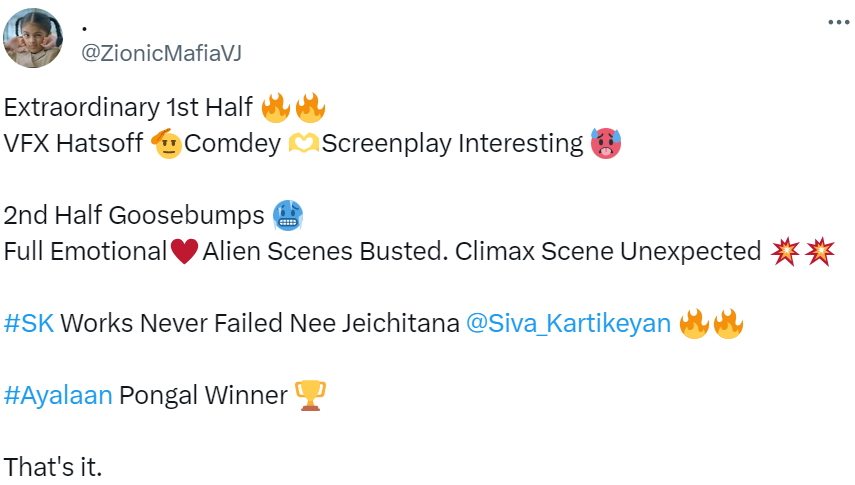Screen dimensions: 855x485
Task: Click the hot face emoji after Interesting
Action: tap(606, 144)
